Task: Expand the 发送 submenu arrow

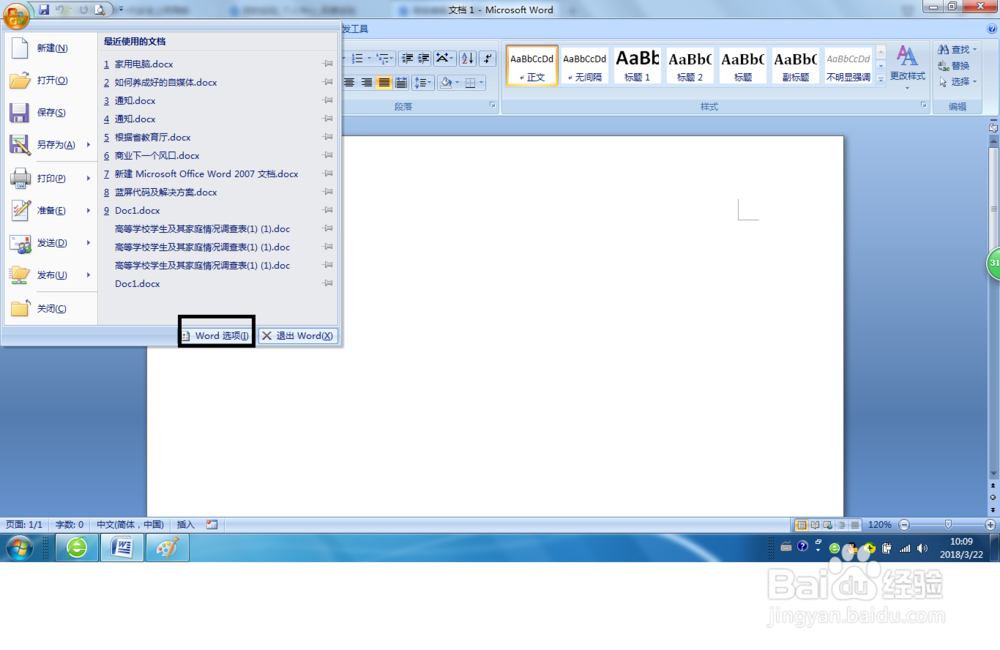Action: 89,243
